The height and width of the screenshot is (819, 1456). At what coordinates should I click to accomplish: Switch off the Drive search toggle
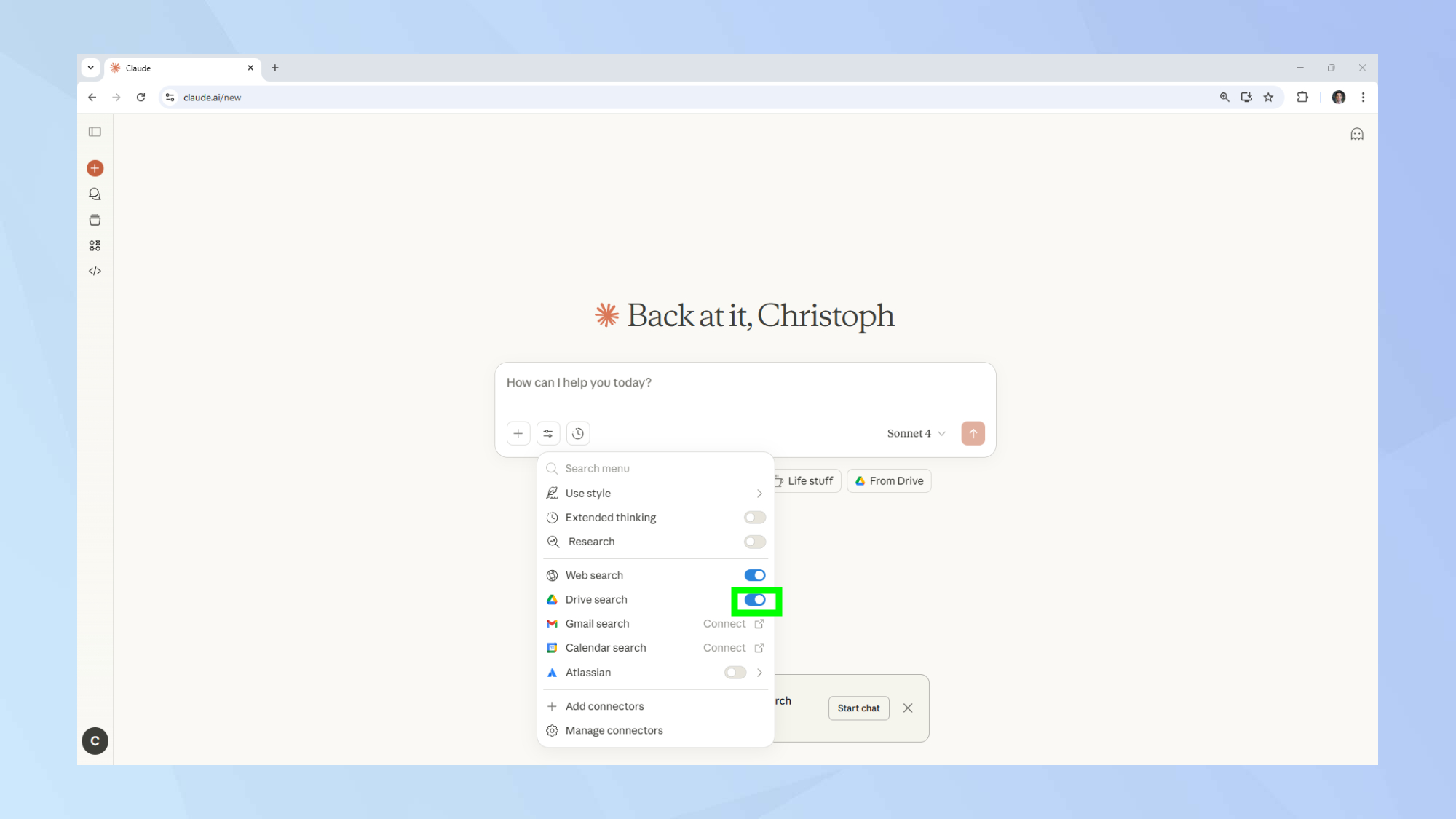click(x=754, y=600)
